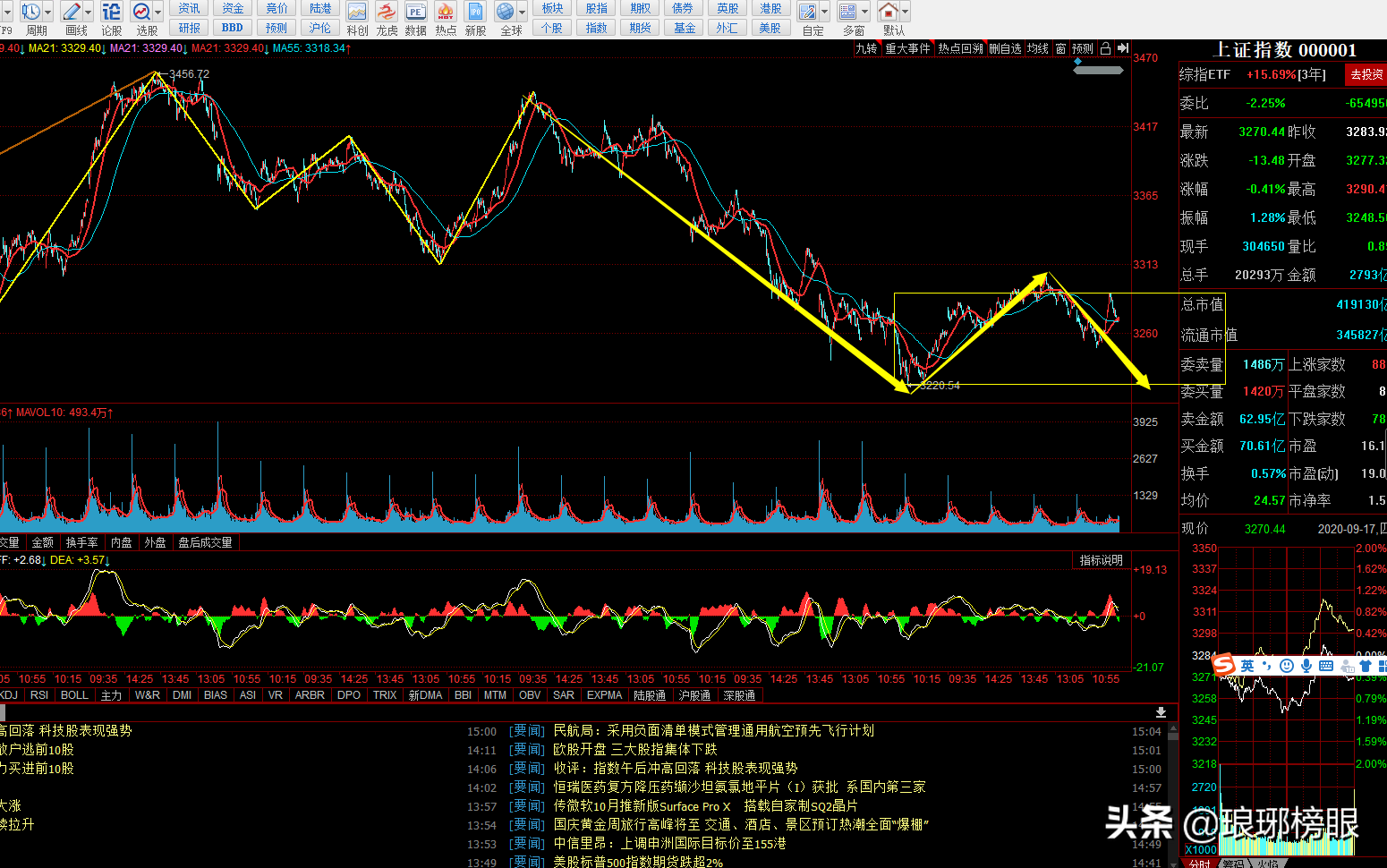Viewport: 1387px width, 868px height.
Task: Open news: 欧股开盘 三大股指集体下跌
Action: coord(634,749)
